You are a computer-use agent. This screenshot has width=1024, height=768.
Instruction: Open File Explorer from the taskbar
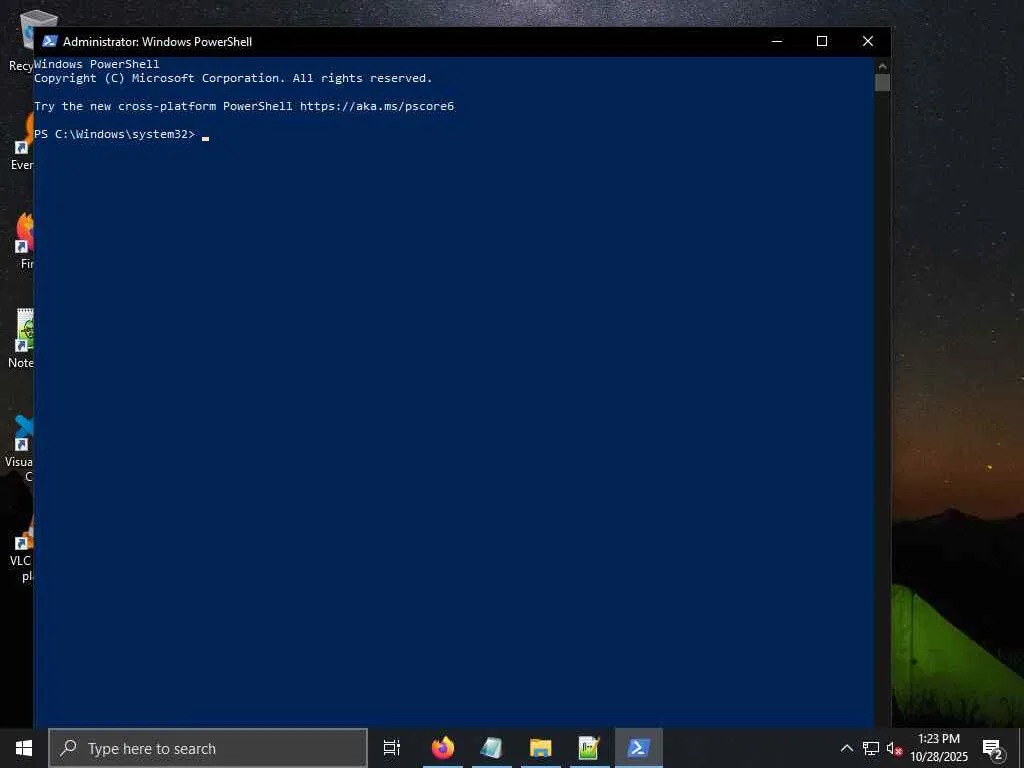(x=541, y=748)
